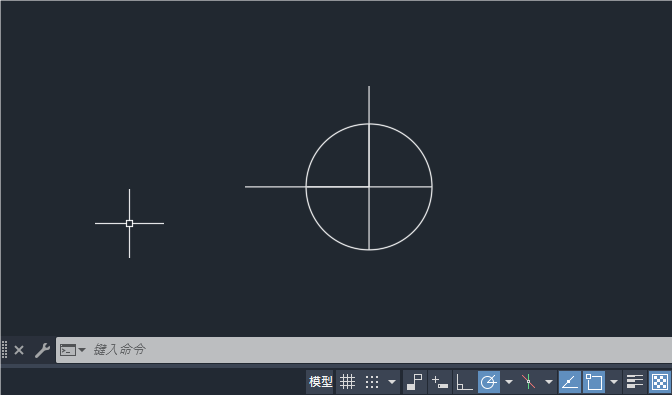
Task: Toggle dynamic input icon
Action: (x=440, y=381)
